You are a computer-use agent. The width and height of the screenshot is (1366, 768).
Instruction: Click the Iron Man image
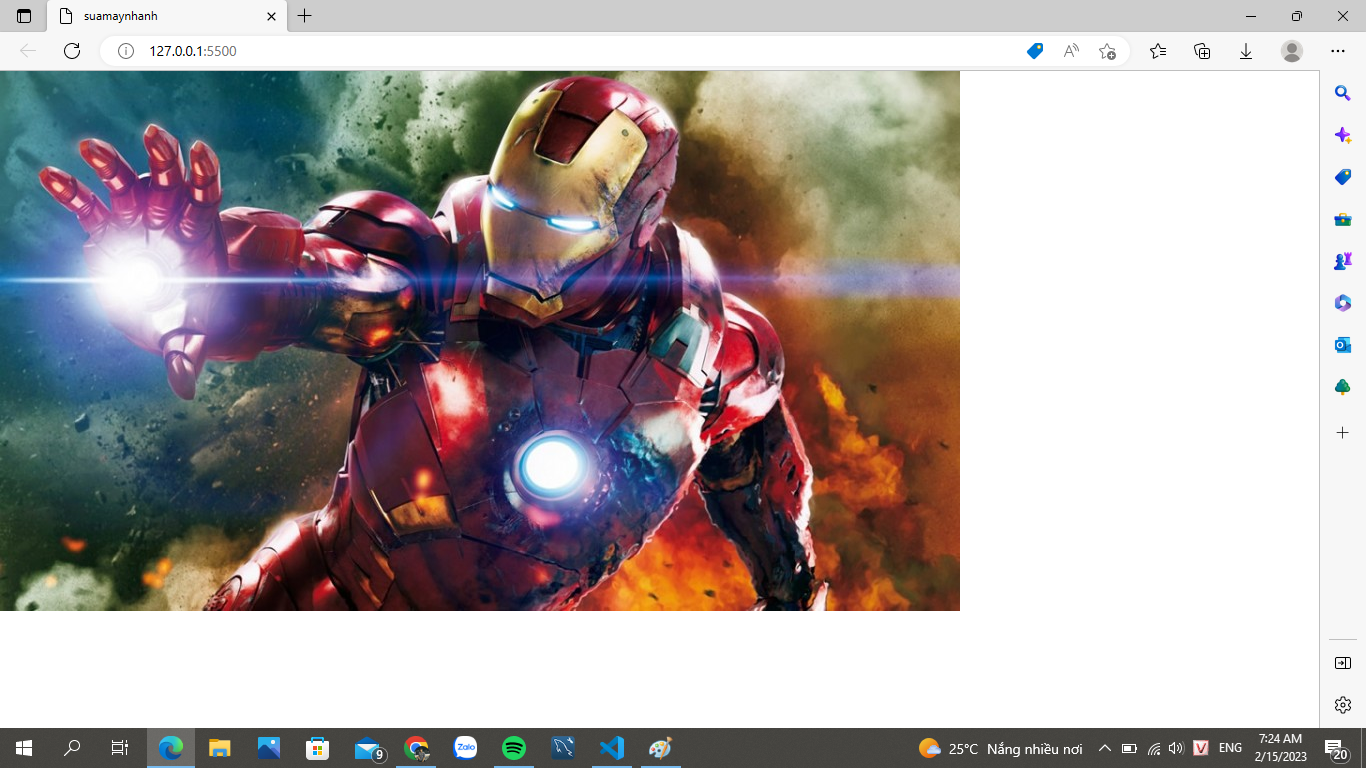pyautogui.click(x=480, y=341)
